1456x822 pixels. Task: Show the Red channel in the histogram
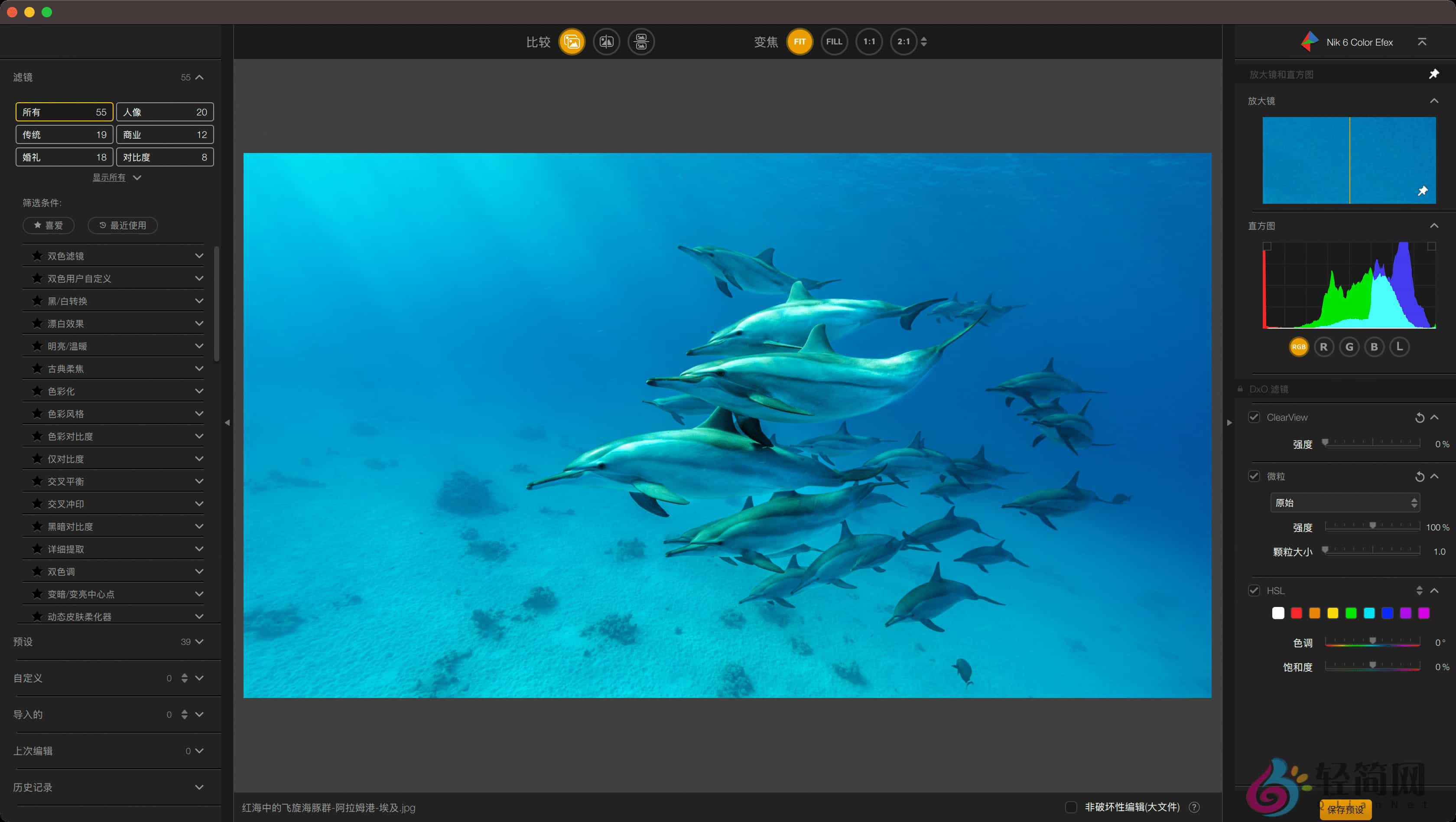pos(1324,346)
